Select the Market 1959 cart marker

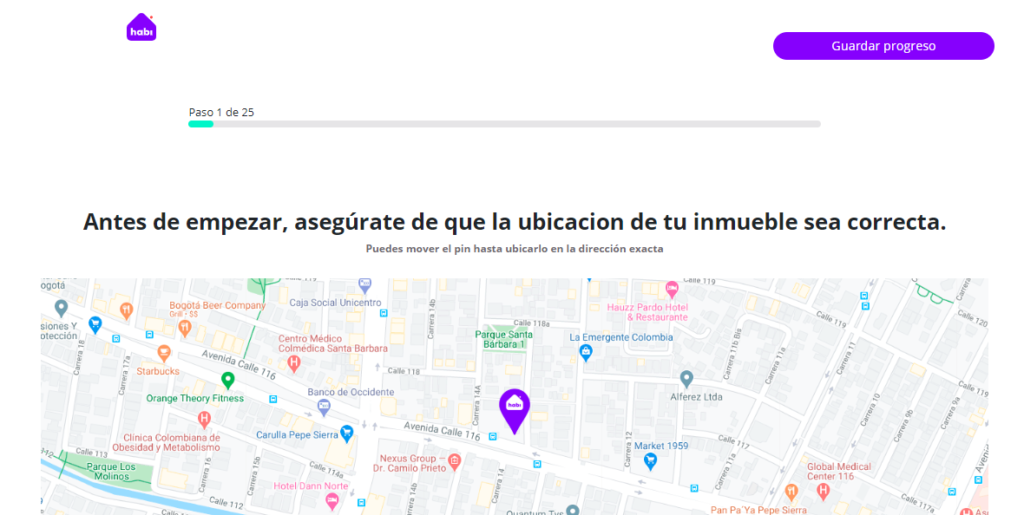650,460
